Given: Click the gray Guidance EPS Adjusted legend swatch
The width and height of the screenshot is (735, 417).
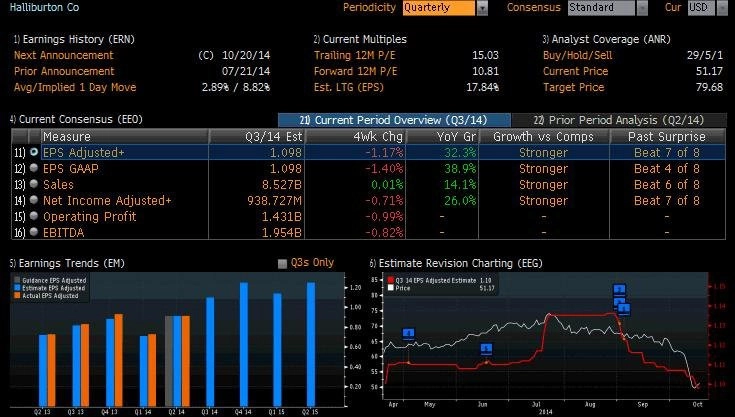Looking at the screenshot, I should click(x=17, y=280).
